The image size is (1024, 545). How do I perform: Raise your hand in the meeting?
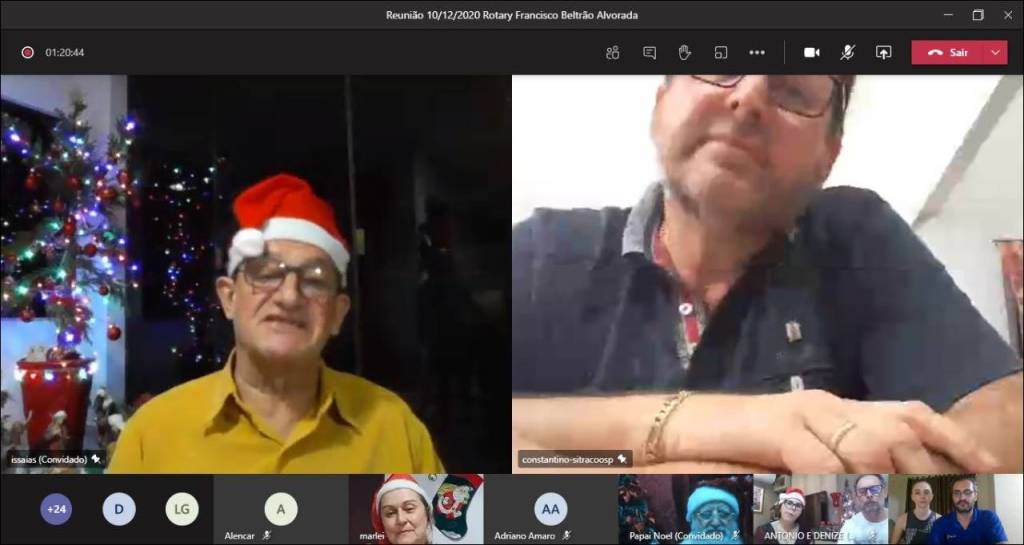(x=685, y=53)
